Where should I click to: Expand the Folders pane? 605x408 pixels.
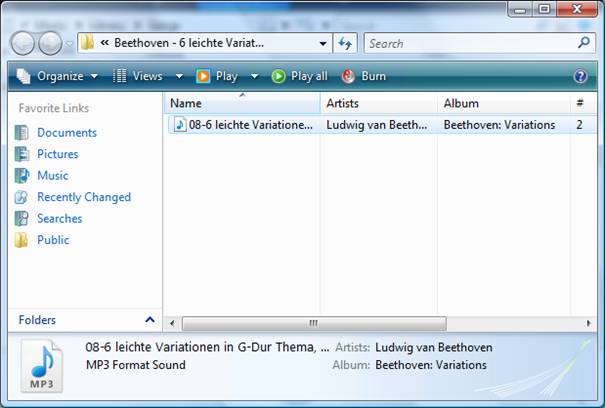[x=150, y=320]
